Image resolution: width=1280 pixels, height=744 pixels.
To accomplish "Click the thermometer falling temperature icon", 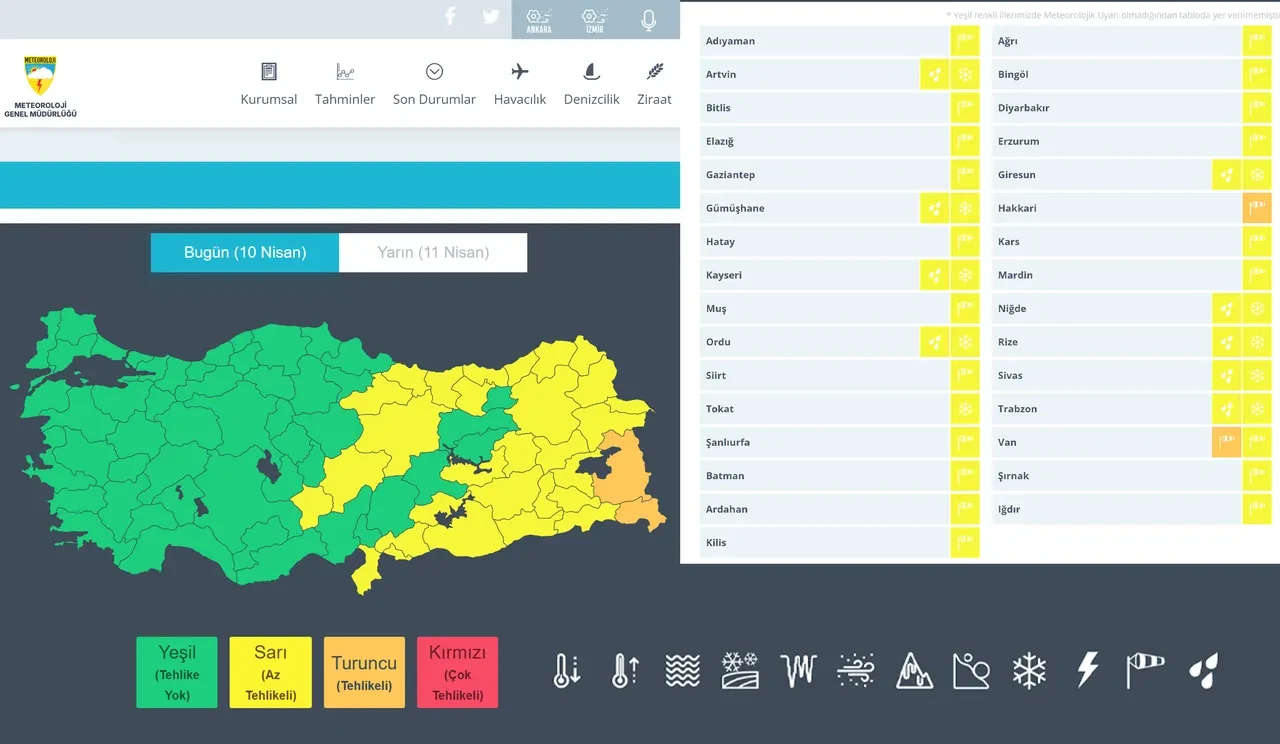I will point(566,670).
